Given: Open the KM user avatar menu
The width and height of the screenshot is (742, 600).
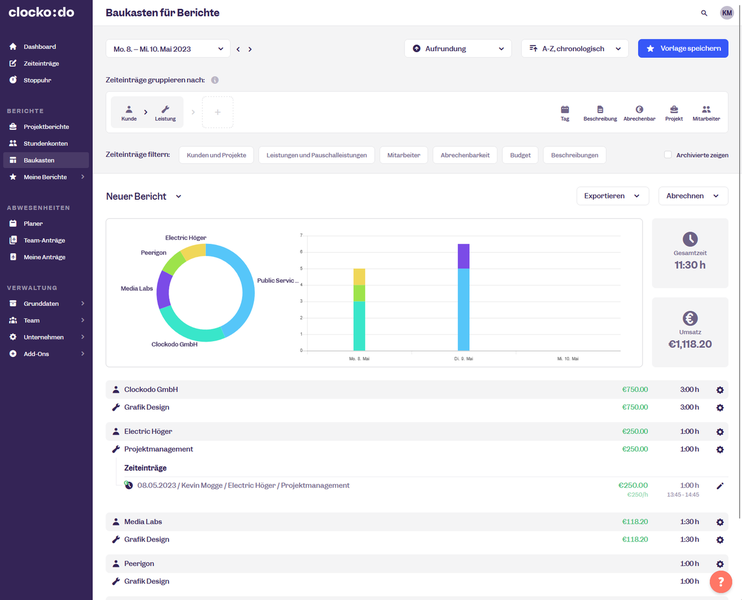Looking at the screenshot, I should click(x=726, y=13).
